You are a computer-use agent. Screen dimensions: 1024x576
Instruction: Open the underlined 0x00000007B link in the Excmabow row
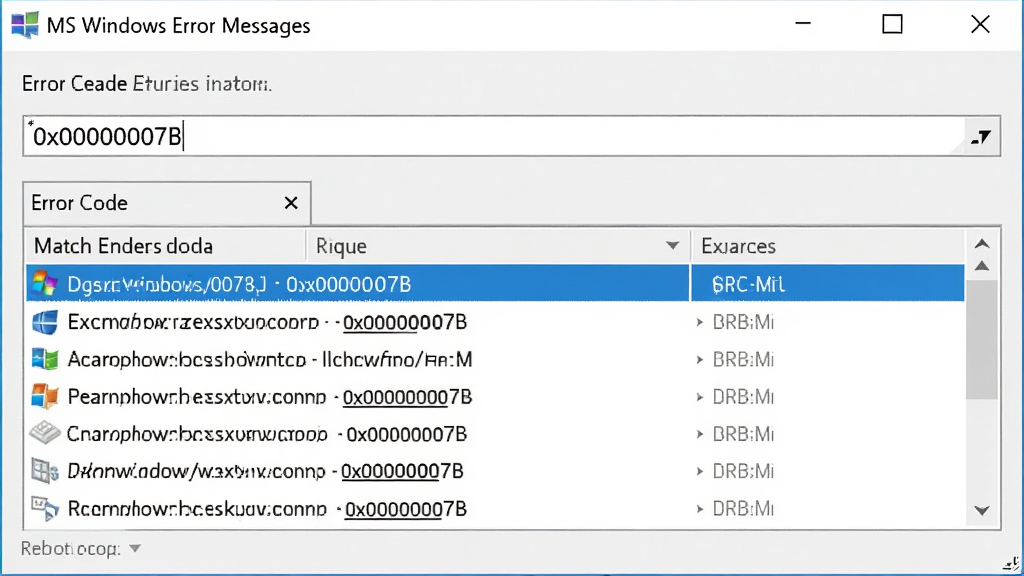(x=405, y=323)
